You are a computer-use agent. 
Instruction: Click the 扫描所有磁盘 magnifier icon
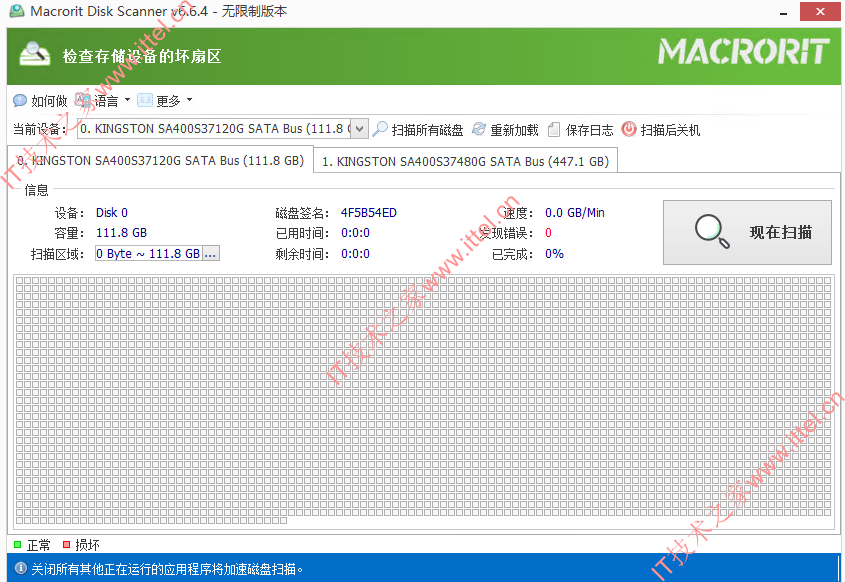click(x=380, y=129)
